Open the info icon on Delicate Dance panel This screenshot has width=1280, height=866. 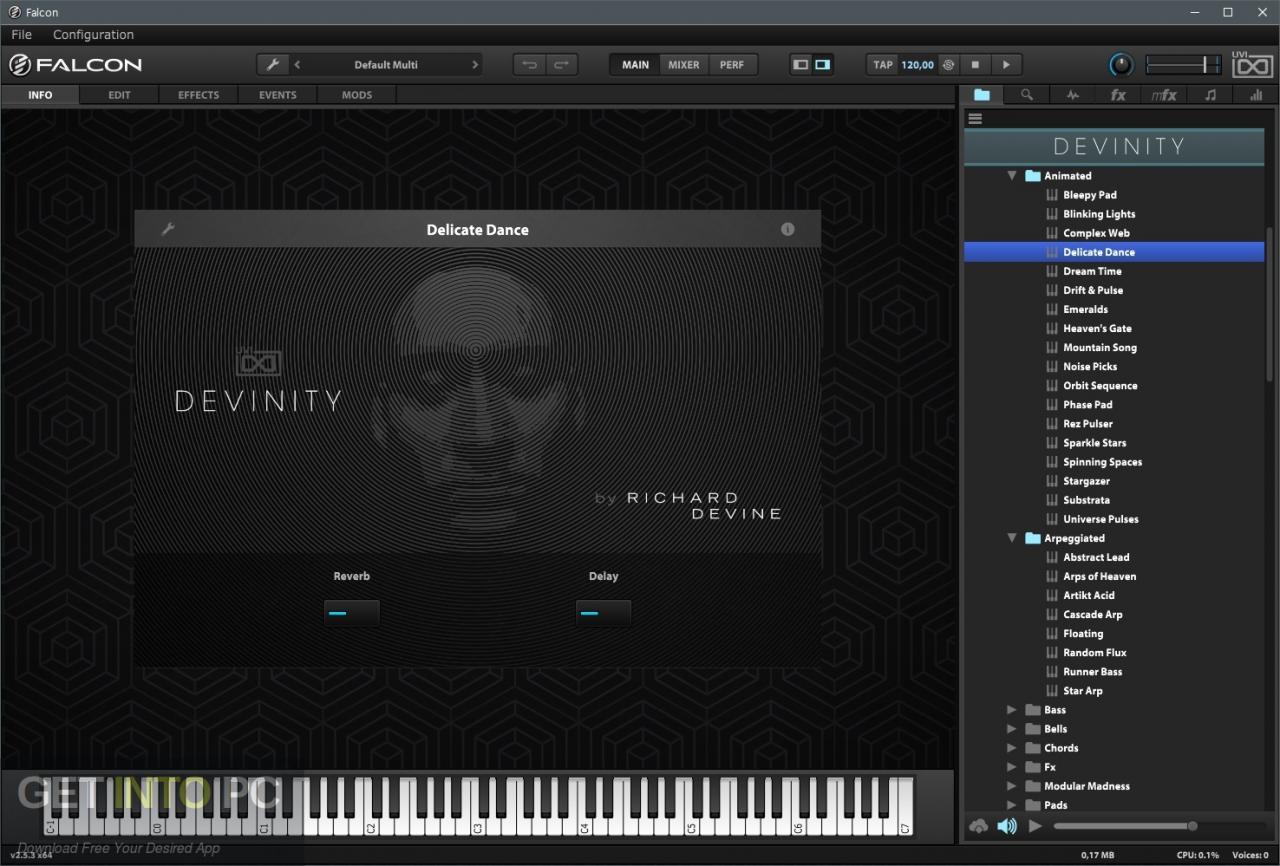[787, 229]
